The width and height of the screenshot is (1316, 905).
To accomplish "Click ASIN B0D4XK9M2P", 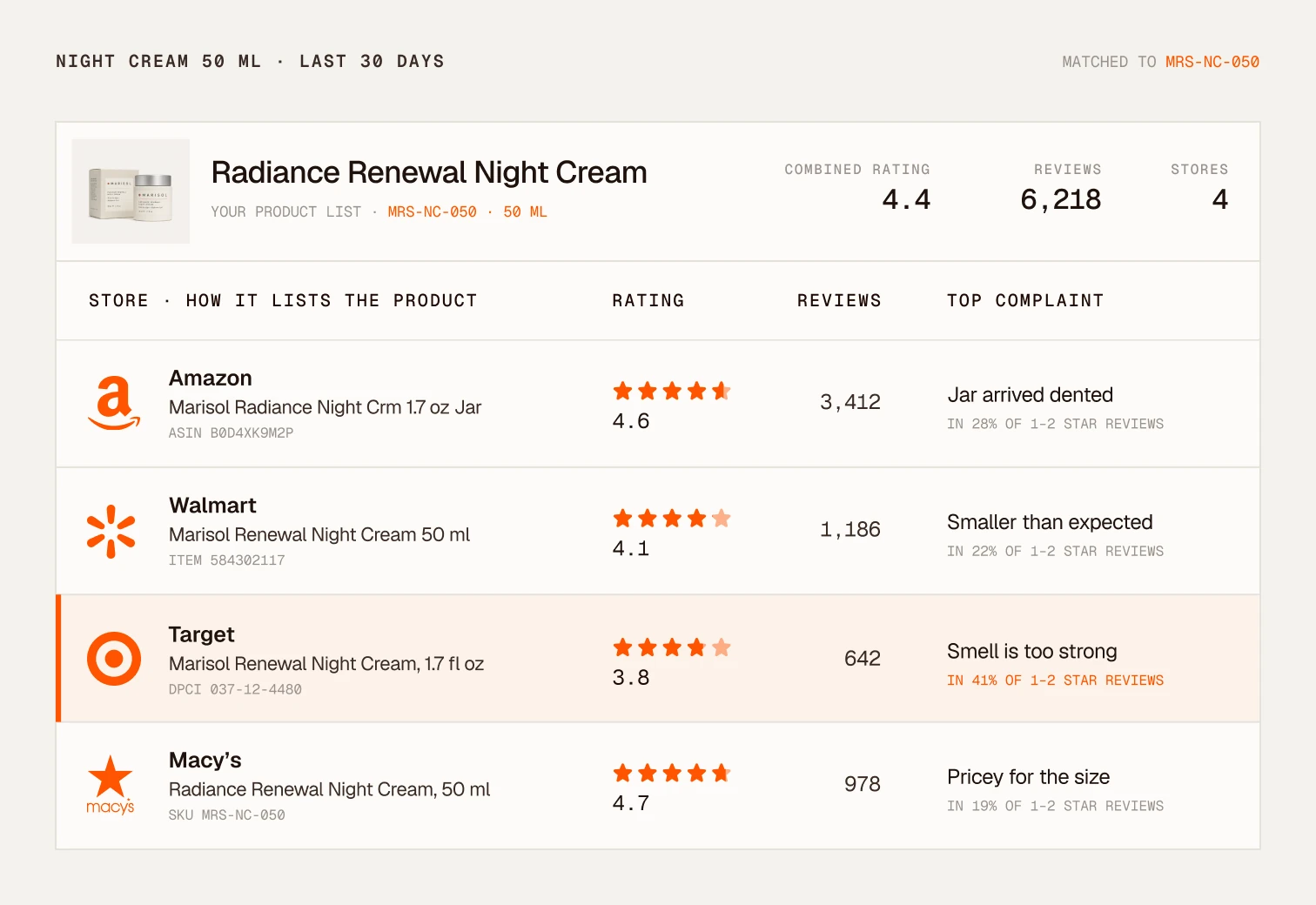I will point(232,433).
